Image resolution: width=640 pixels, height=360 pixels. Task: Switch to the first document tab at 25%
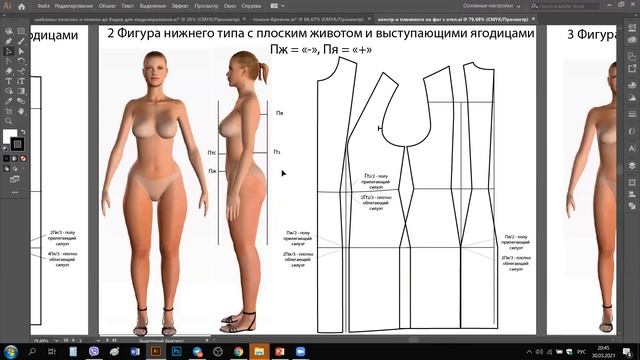137,19
